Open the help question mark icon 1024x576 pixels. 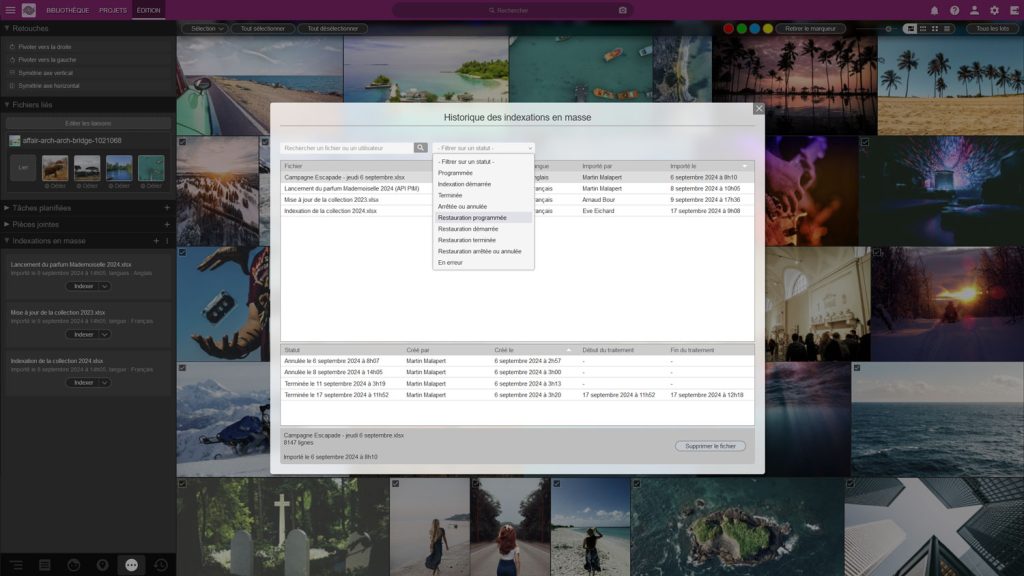[955, 10]
